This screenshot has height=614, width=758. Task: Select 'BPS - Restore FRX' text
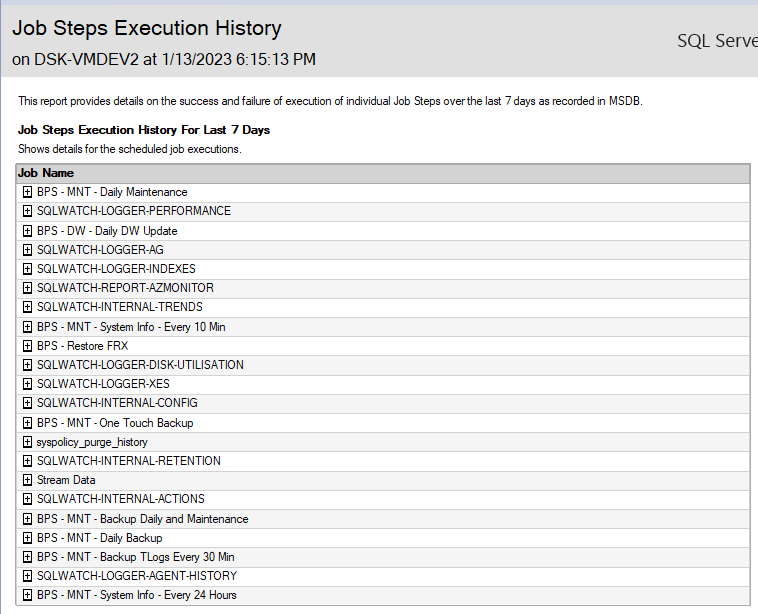[x=83, y=346]
